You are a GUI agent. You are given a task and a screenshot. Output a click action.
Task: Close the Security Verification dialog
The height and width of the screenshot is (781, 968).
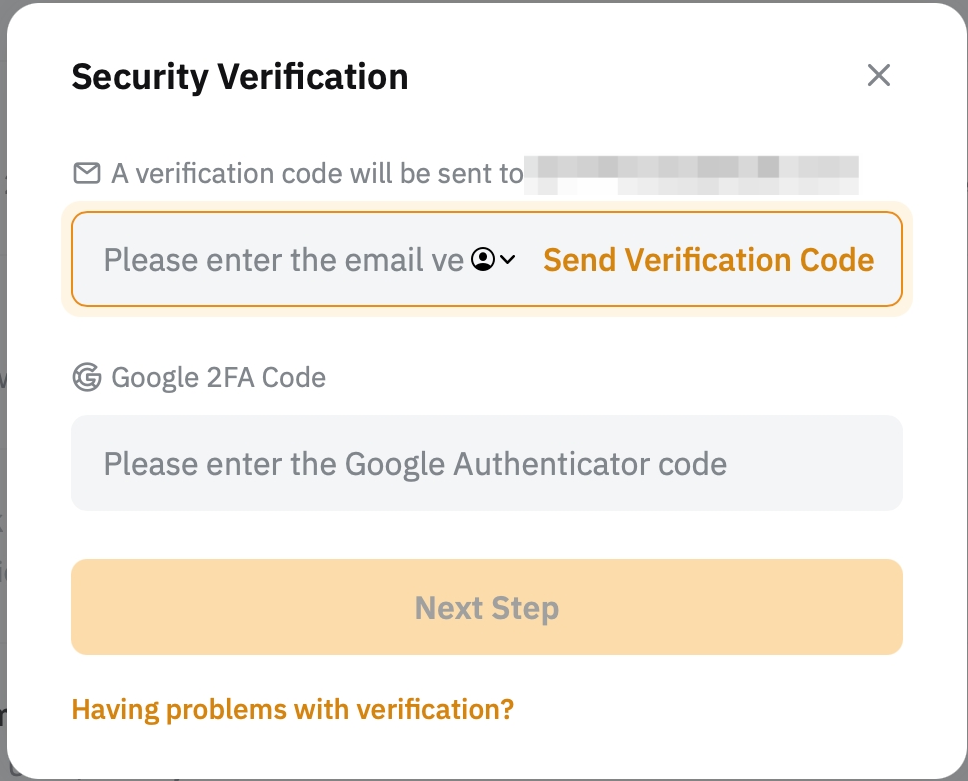click(878, 75)
